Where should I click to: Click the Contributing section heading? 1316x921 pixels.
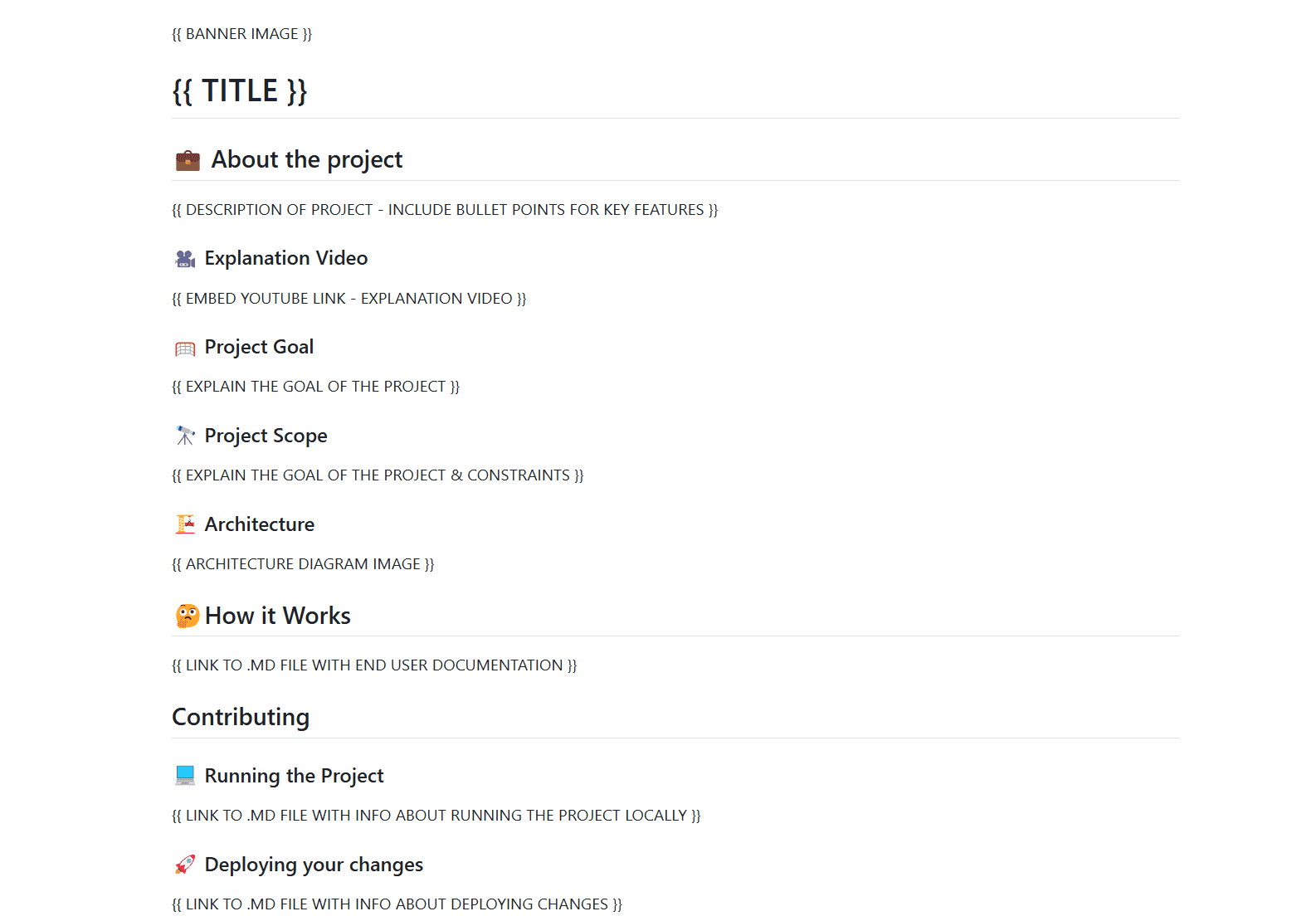coord(241,717)
